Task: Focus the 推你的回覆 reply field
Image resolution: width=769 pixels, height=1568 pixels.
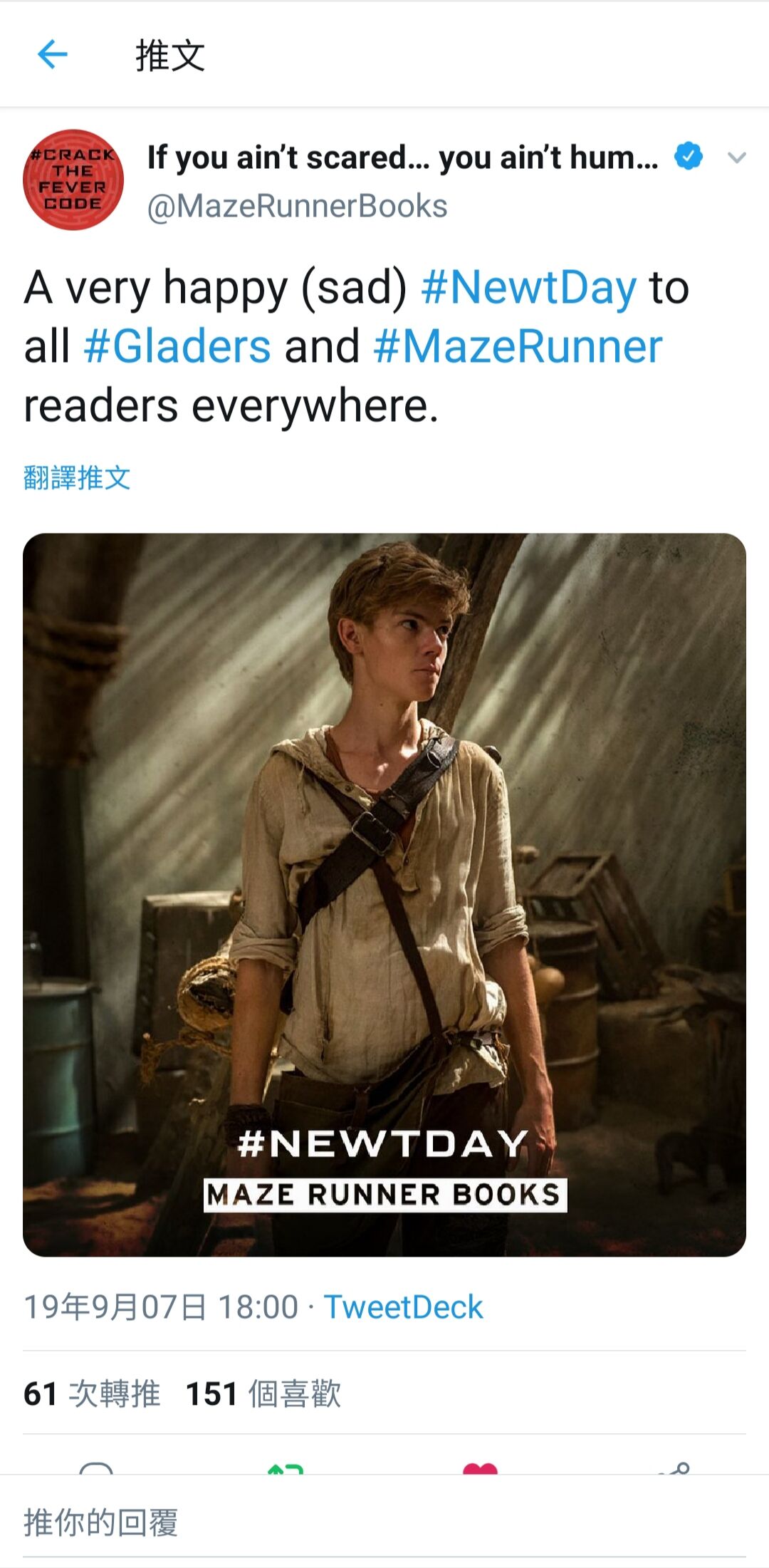Action: click(384, 1522)
